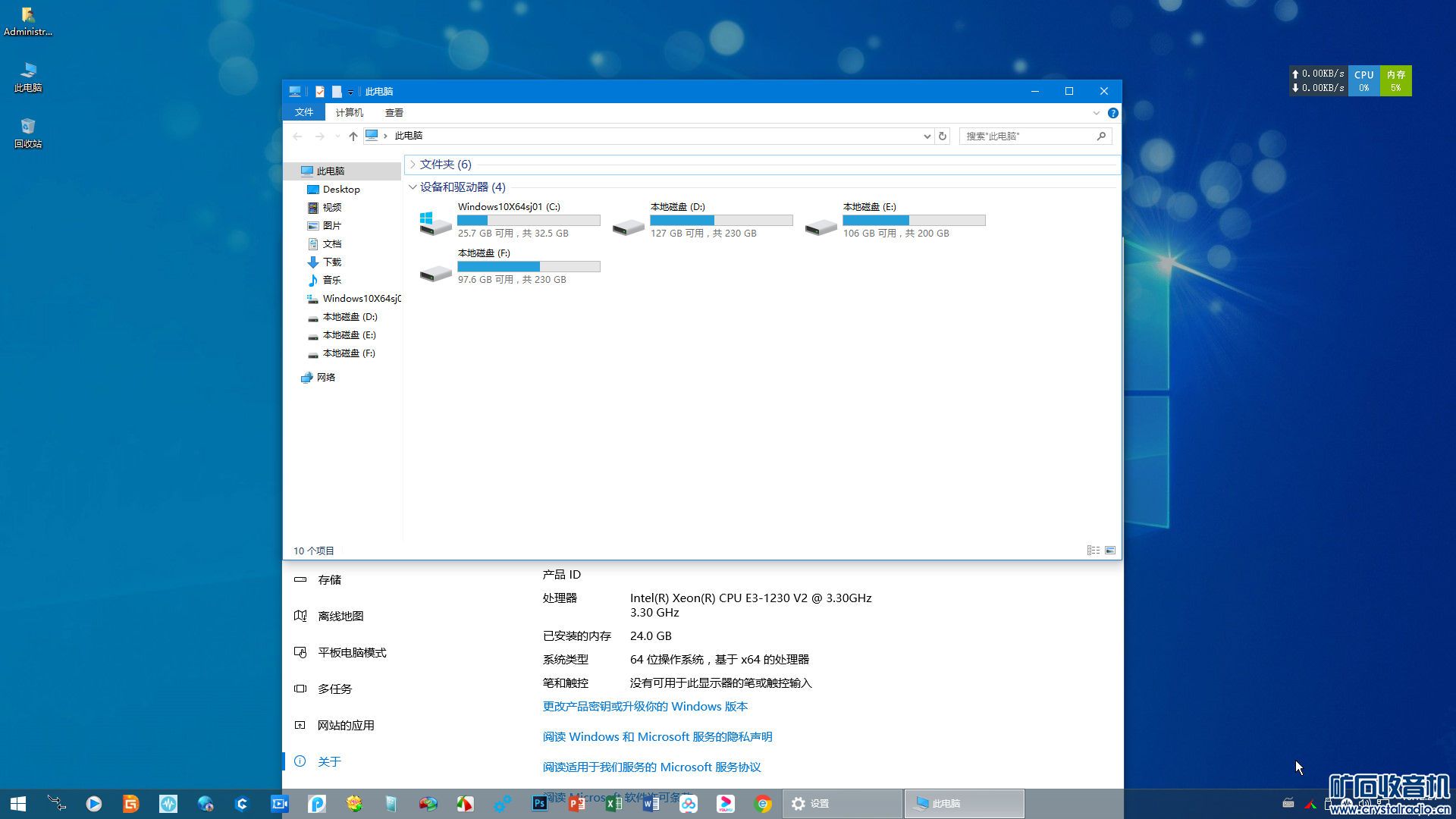Image resolution: width=1456 pixels, height=819 pixels.
Task: Switch to details view in status bar
Action: pyautogui.click(x=1093, y=551)
